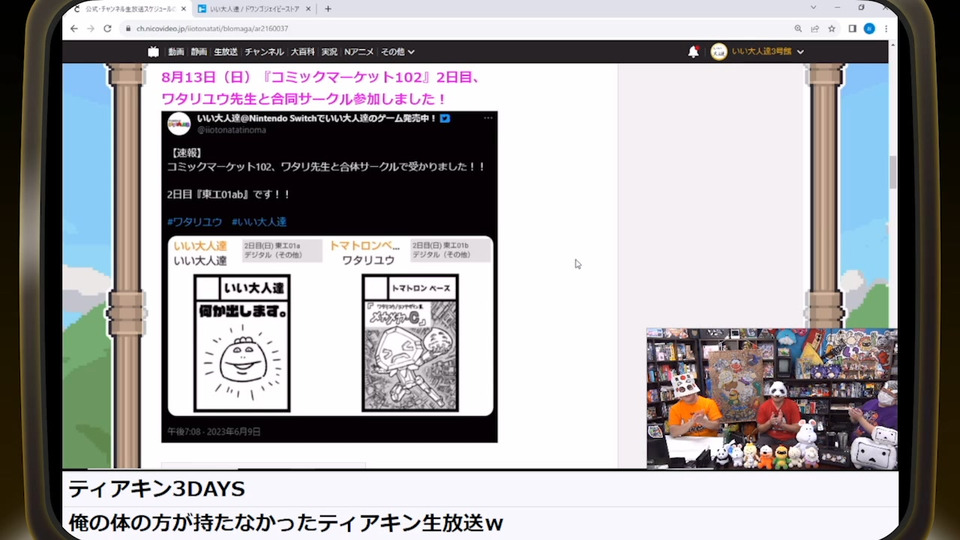Close the first browser tab

point(184,9)
